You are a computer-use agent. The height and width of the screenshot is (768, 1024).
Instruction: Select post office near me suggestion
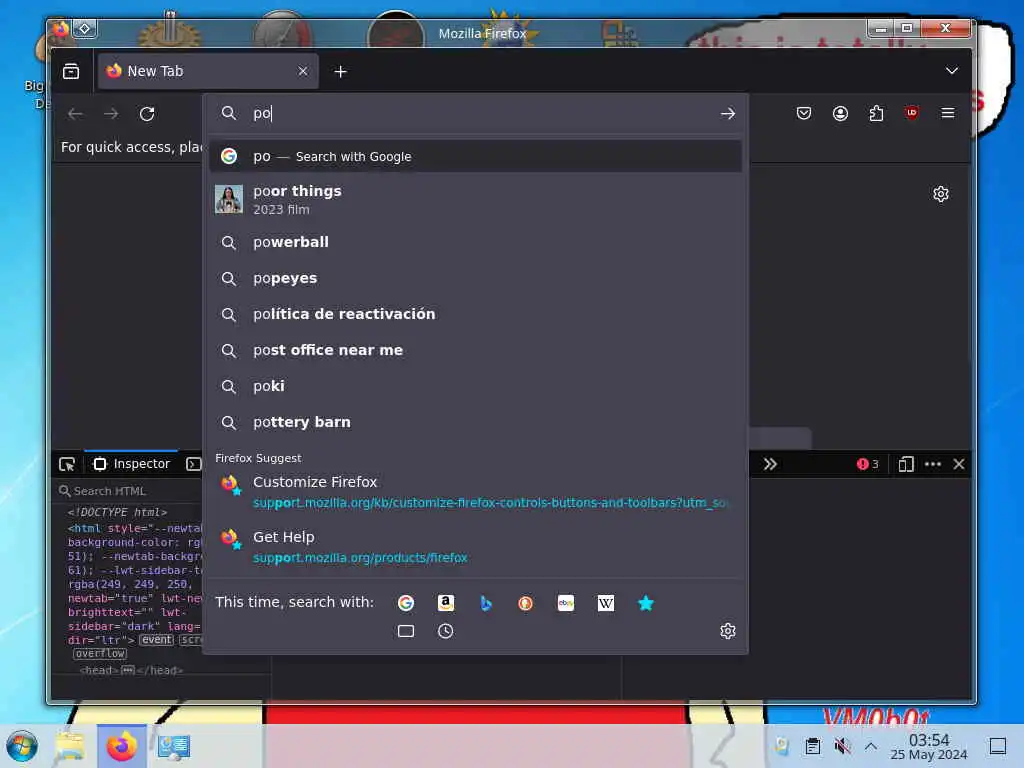[475, 350]
